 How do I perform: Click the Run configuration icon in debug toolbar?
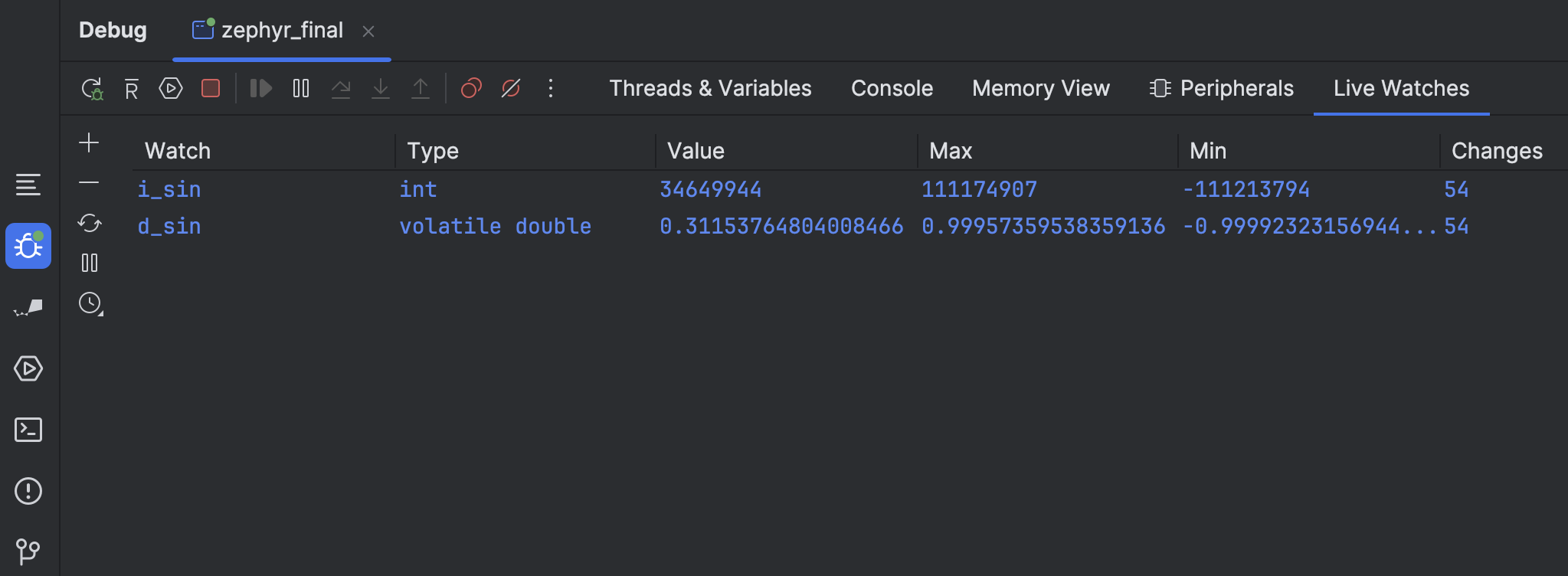[171, 89]
